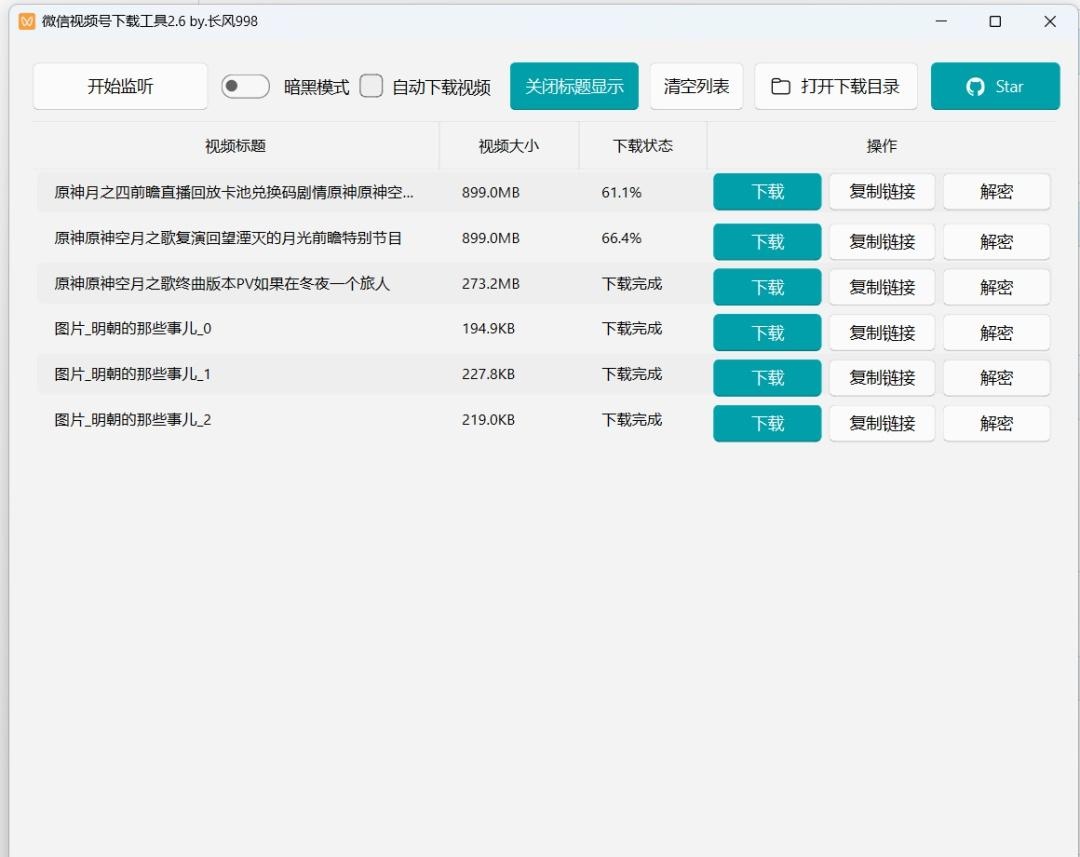Click the 227.8KB size cell
The width and height of the screenshot is (1080, 857).
[488, 374]
